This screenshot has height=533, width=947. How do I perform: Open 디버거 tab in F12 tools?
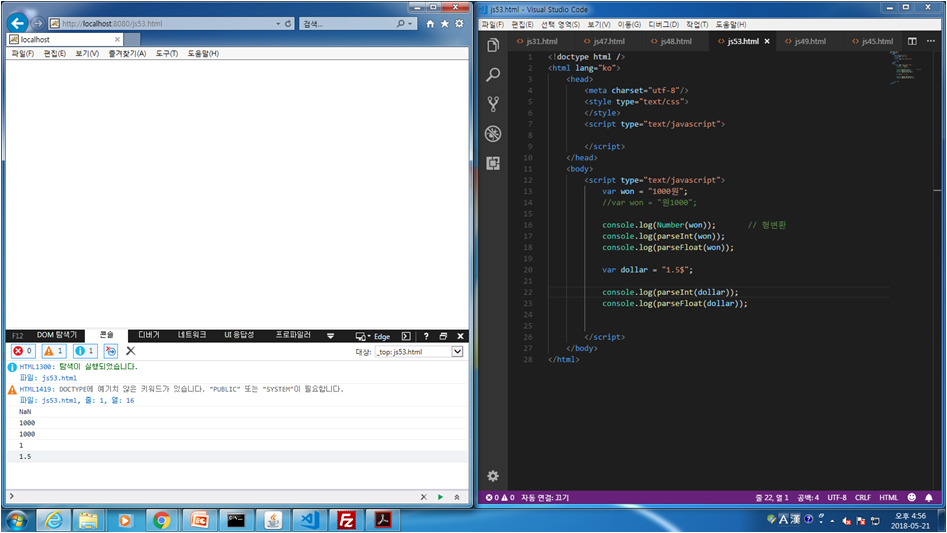point(149,335)
